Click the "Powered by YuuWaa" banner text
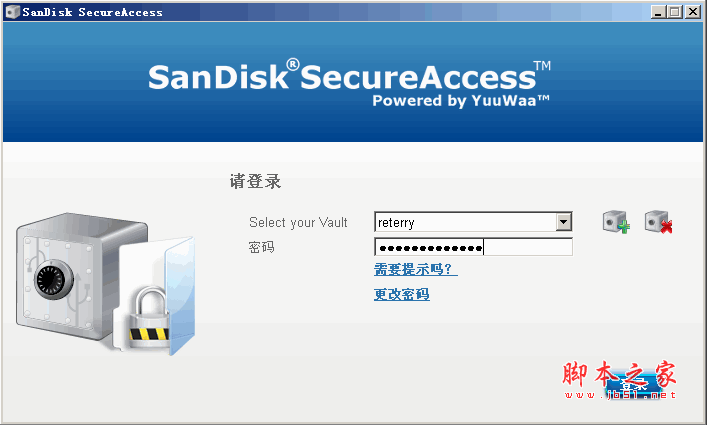Screen dimensions: 707x425 pos(461,100)
